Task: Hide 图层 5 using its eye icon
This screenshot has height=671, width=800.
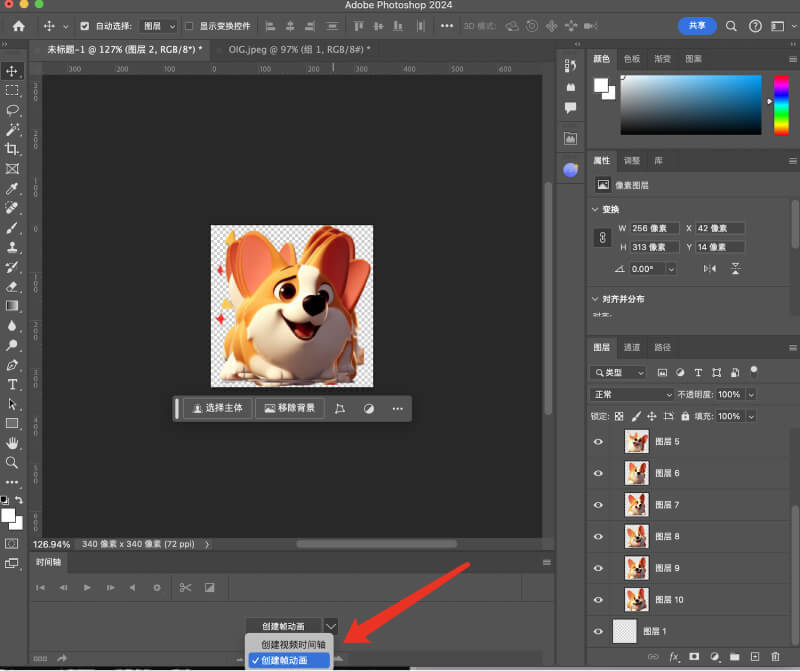Action: [x=599, y=441]
